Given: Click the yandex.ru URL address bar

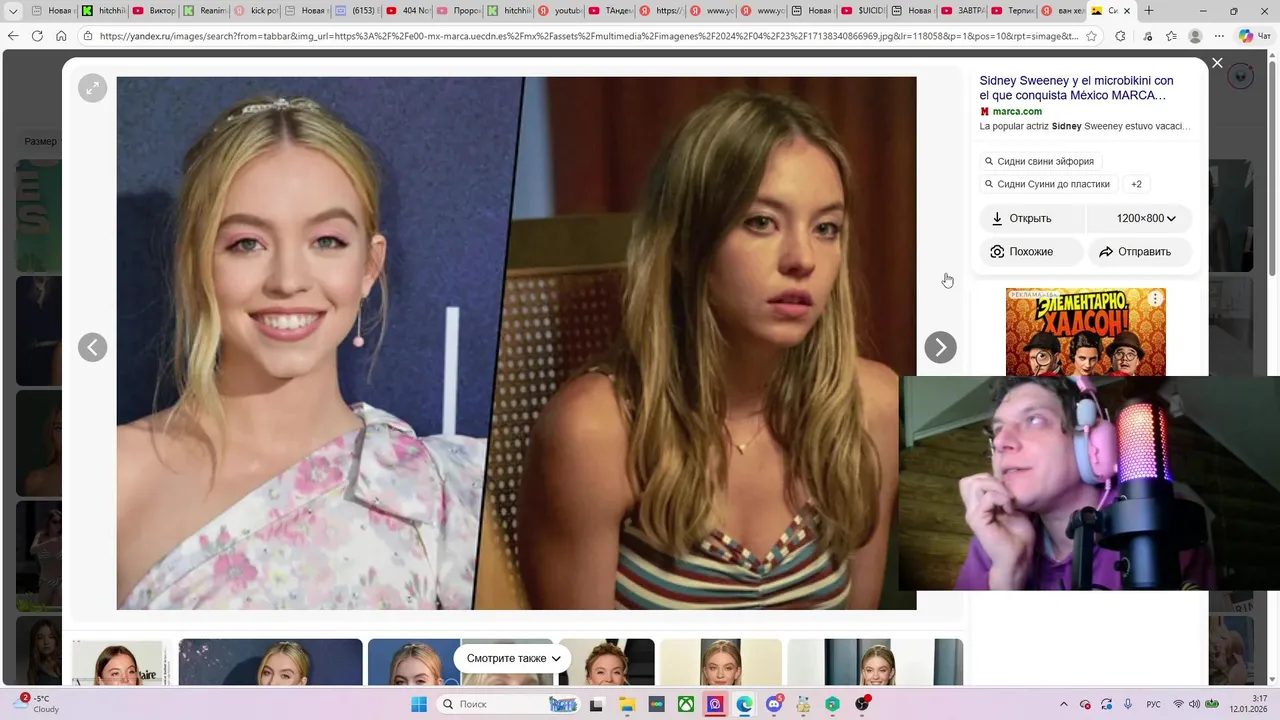Looking at the screenshot, I should tap(588, 36).
